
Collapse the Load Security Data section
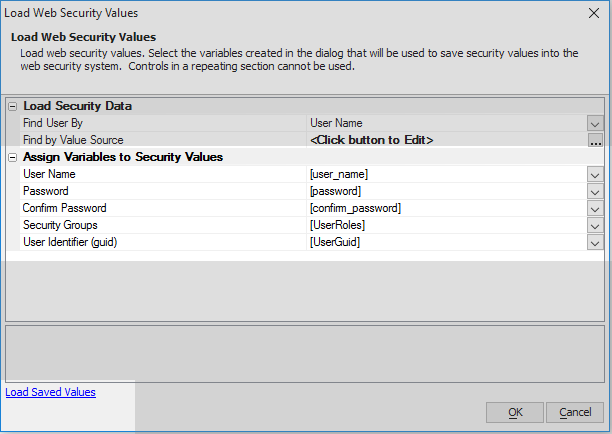(13, 106)
